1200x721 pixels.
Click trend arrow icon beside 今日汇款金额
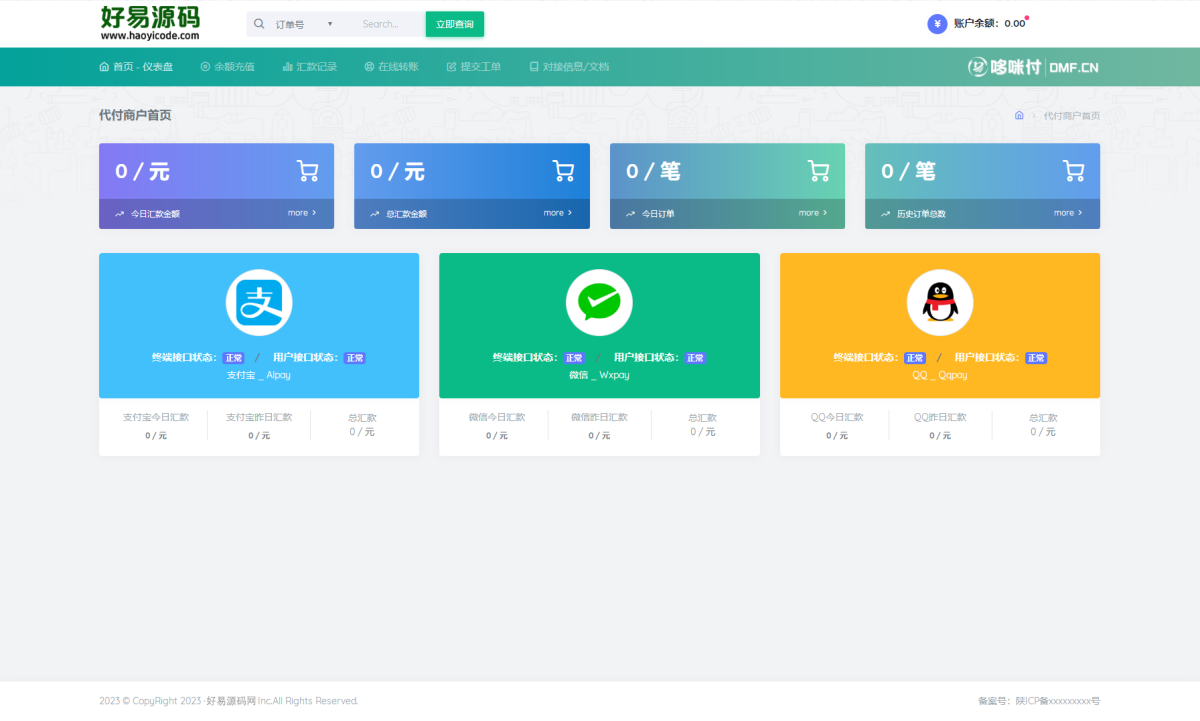point(119,214)
